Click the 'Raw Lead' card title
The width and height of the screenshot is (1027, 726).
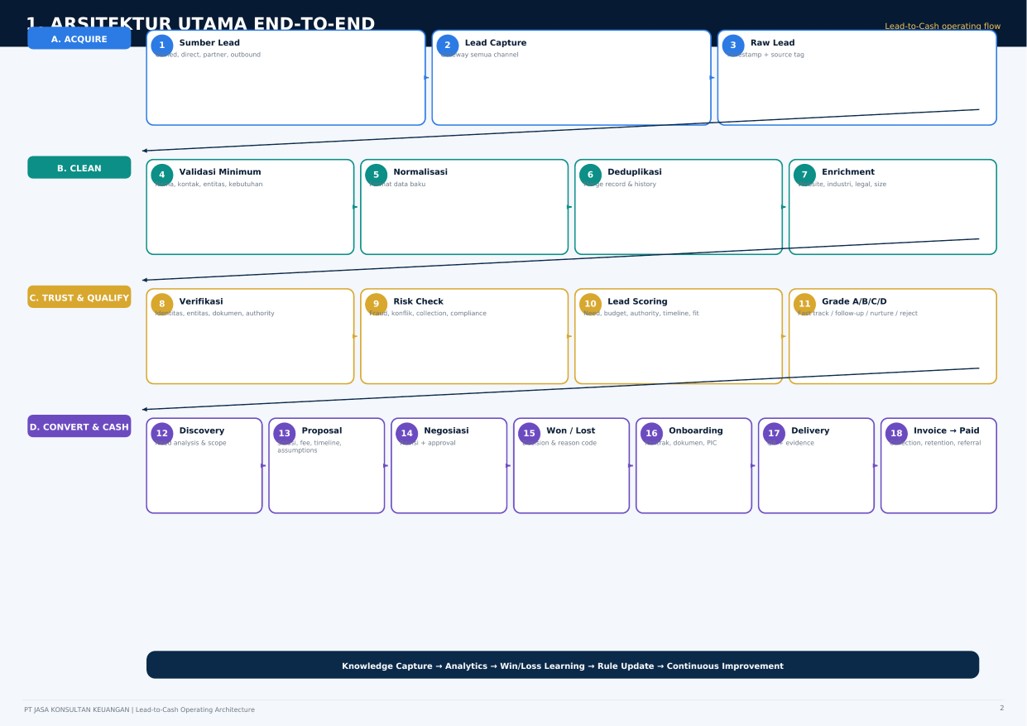click(x=772, y=43)
